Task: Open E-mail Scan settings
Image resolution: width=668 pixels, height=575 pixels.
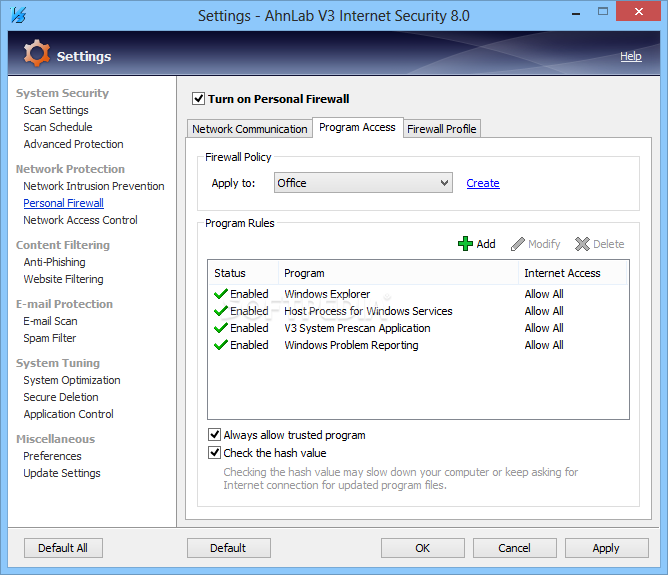Action: pyautogui.click(x=50, y=321)
